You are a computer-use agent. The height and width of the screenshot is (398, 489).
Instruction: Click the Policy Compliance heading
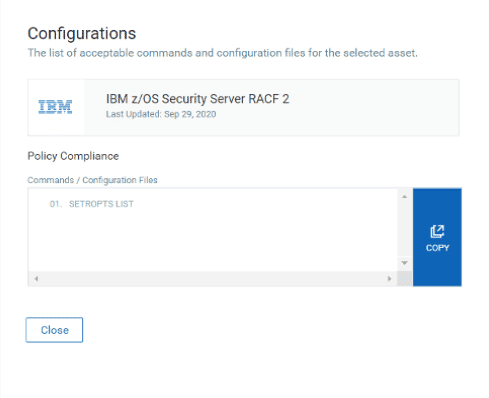coord(73,156)
